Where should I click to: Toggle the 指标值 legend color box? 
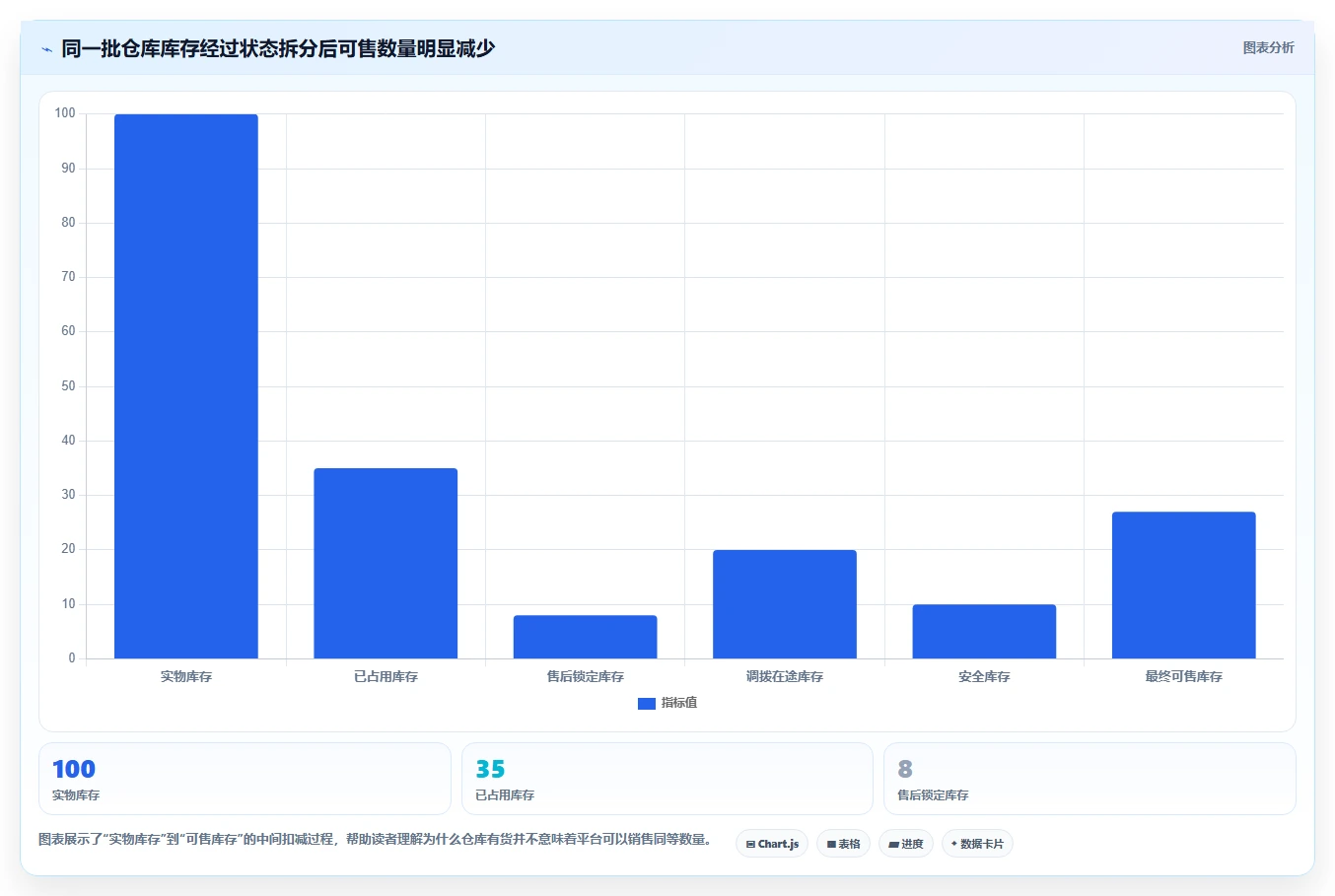pyautogui.click(x=647, y=704)
